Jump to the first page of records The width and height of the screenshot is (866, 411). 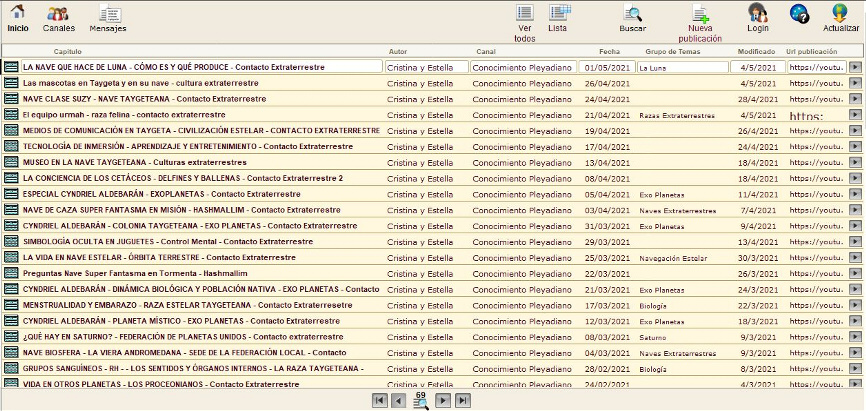(379, 400)
